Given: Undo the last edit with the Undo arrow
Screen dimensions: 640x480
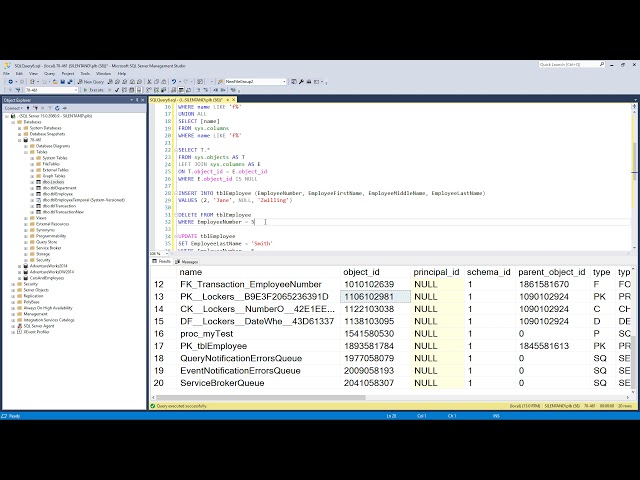Looking at the screenshot, I should (x=174, y=82).
